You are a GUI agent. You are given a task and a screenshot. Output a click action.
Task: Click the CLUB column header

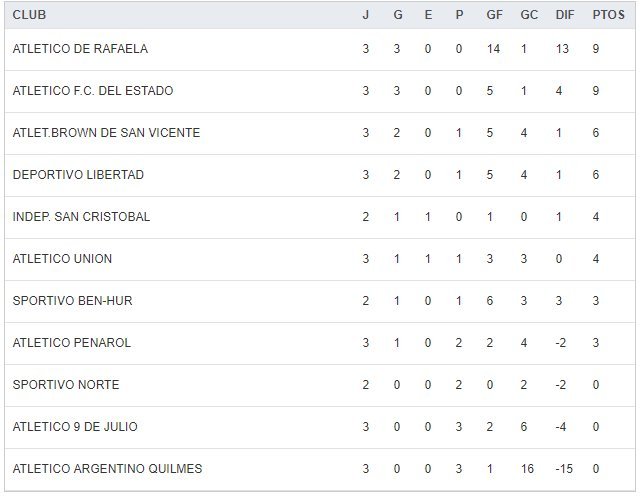pyautogui.click(x=29, y=15)
